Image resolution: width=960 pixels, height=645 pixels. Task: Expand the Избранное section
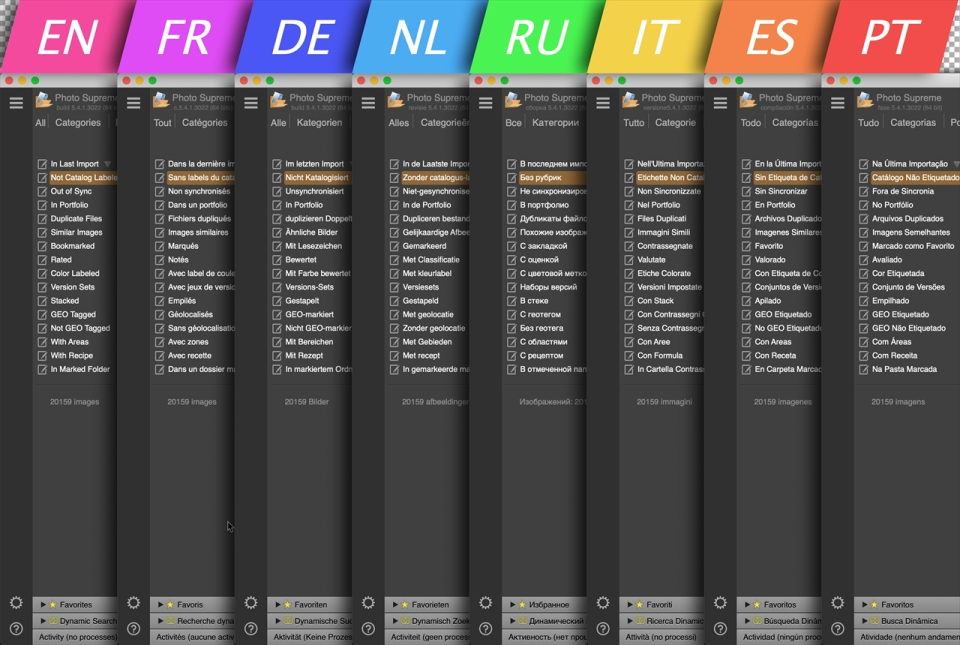coord(512,605)
